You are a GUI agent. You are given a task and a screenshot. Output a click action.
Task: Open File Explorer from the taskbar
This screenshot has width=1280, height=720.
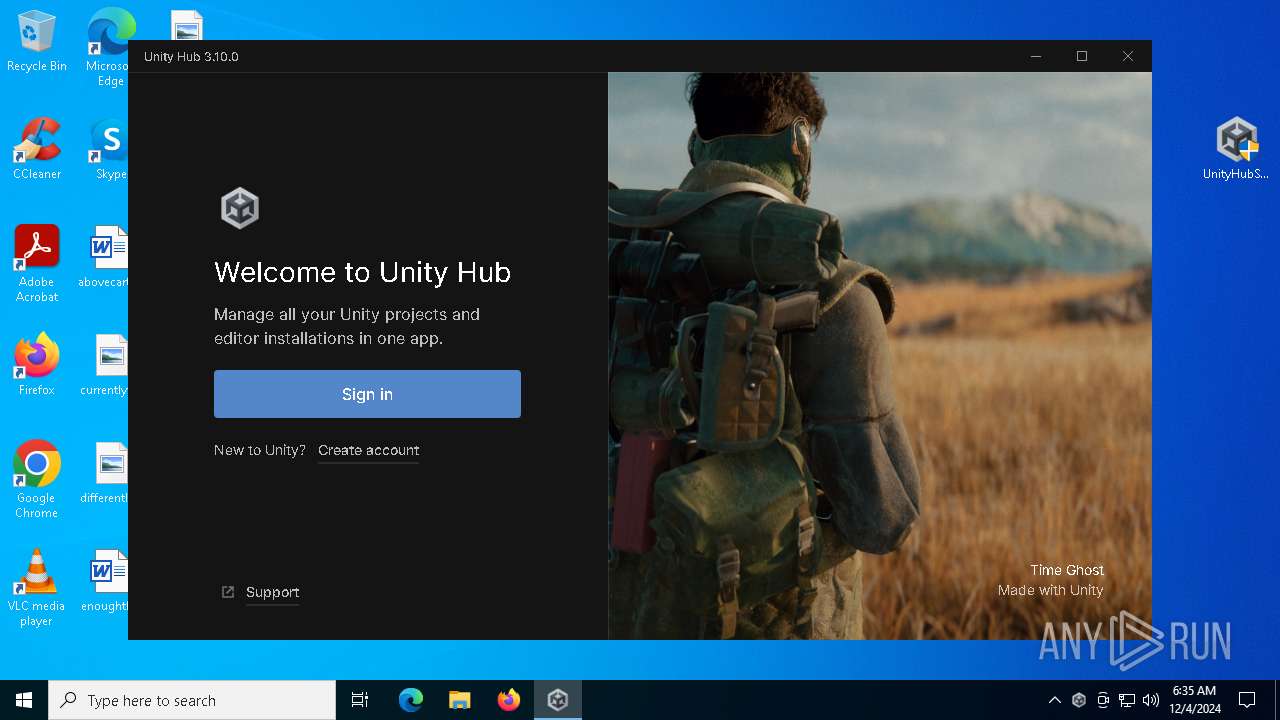pos(460,700)
